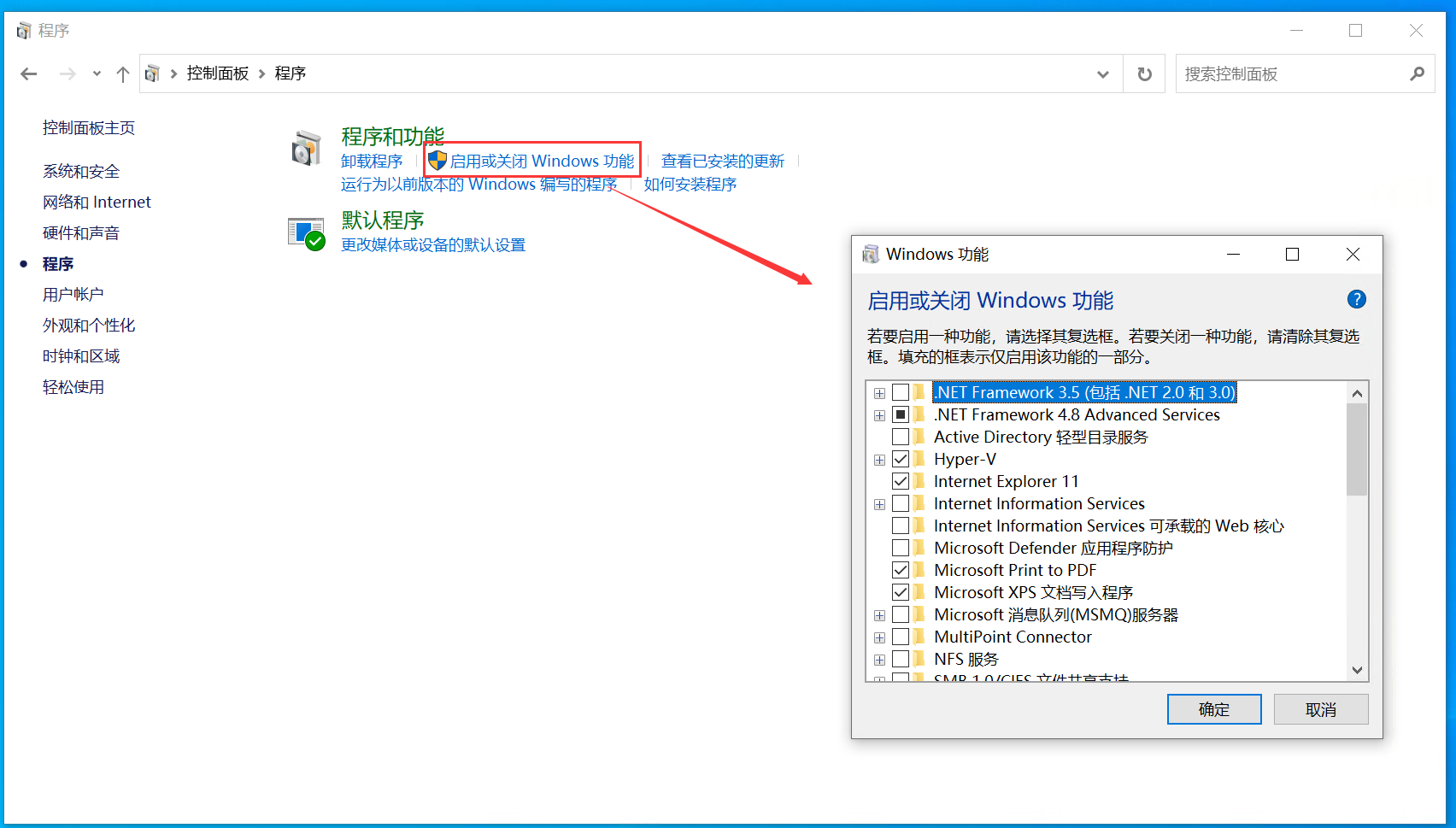
Task: Click the Control Panel icon in address bar
Action: [152, 73]
